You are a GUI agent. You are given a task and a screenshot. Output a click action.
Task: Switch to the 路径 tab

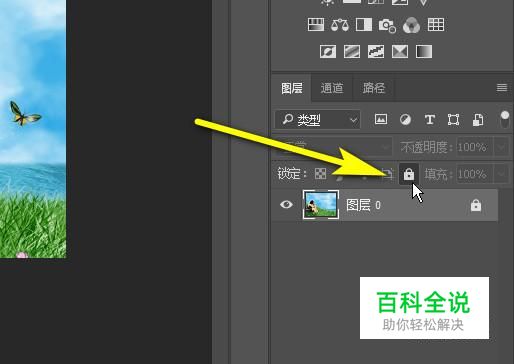(x=374, y=88)
